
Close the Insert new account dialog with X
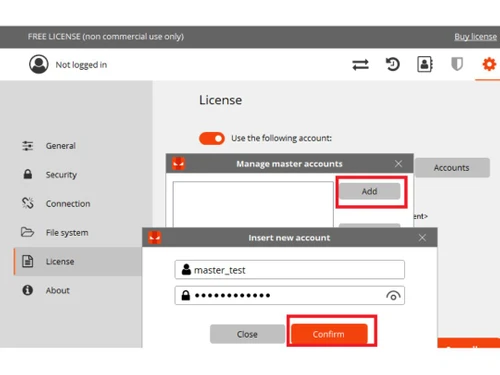click(x=422, y=238)
